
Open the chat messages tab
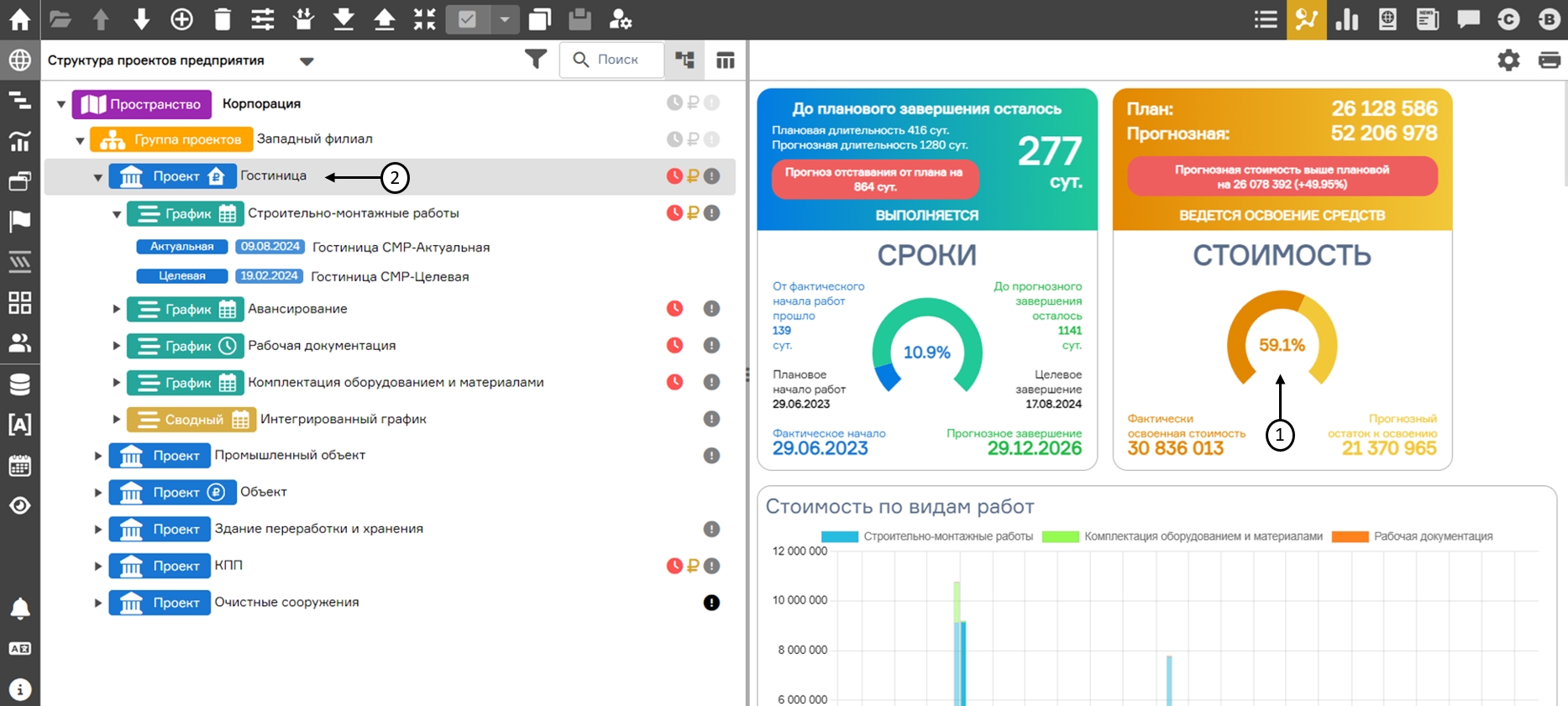[1468, 19]
